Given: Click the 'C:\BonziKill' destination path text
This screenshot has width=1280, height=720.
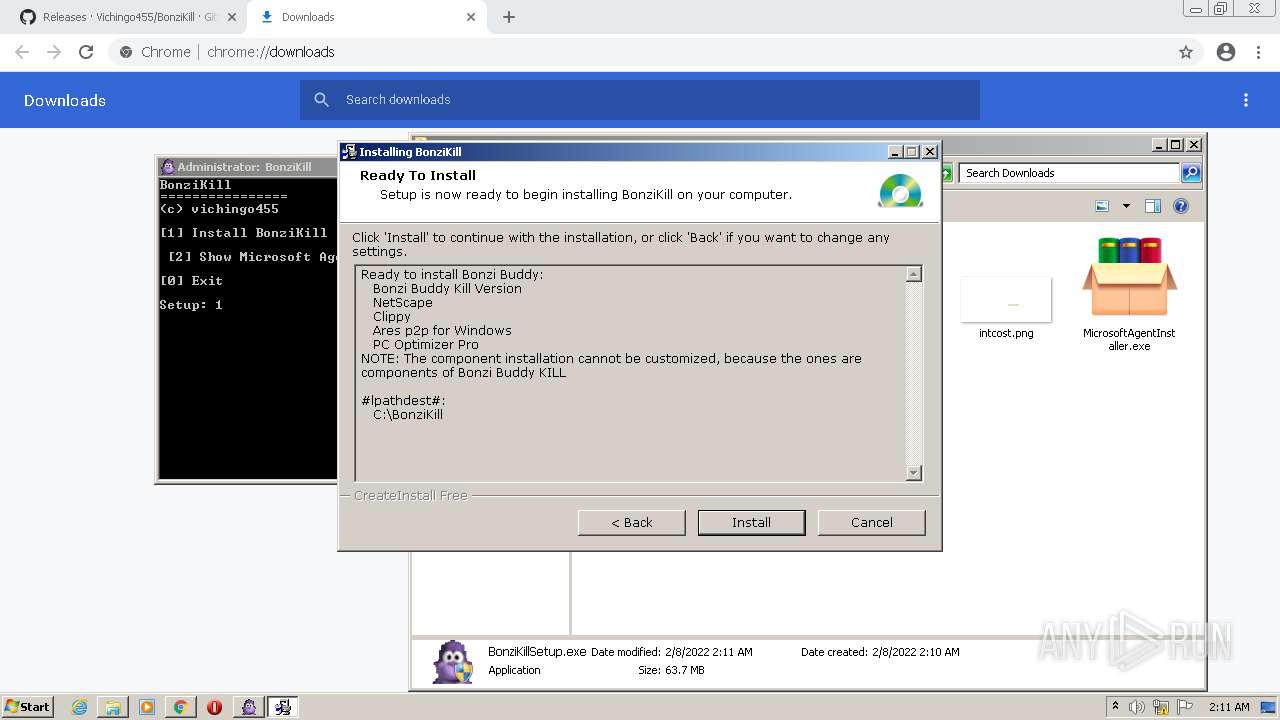Looking at the screenshot, I should click(x=408, y=414).
